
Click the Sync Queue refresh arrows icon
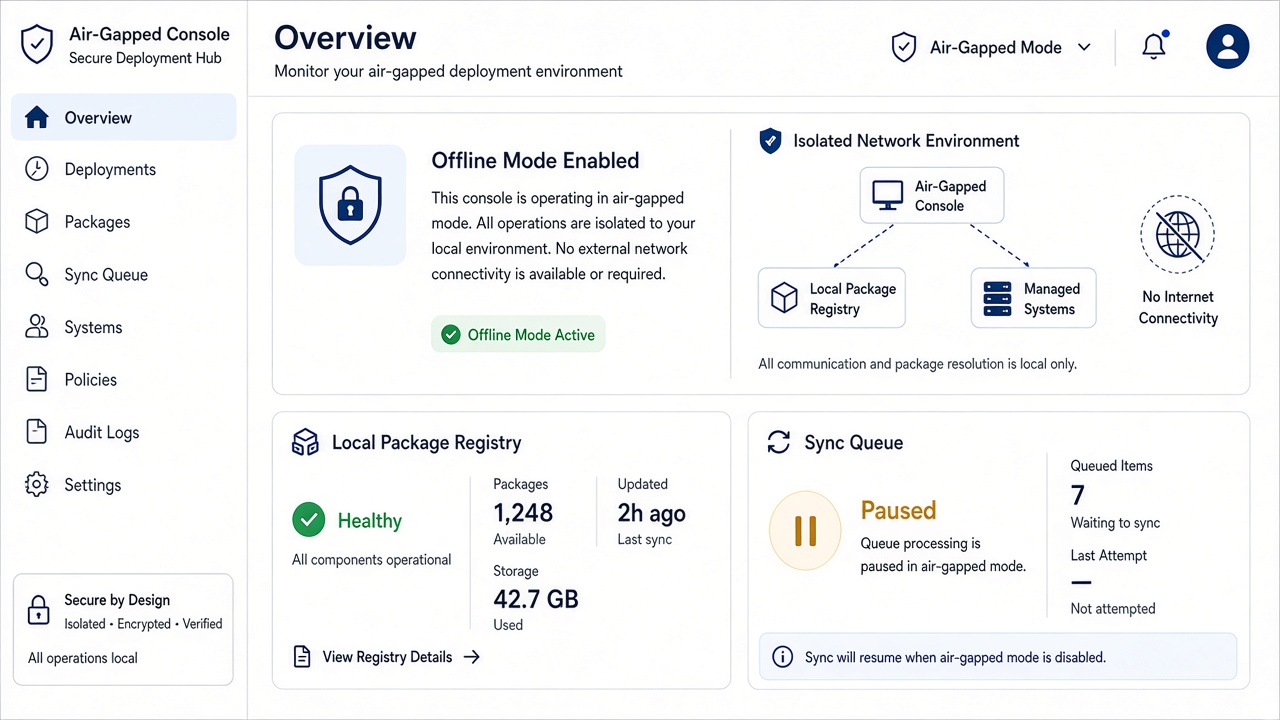pos(779,443)
